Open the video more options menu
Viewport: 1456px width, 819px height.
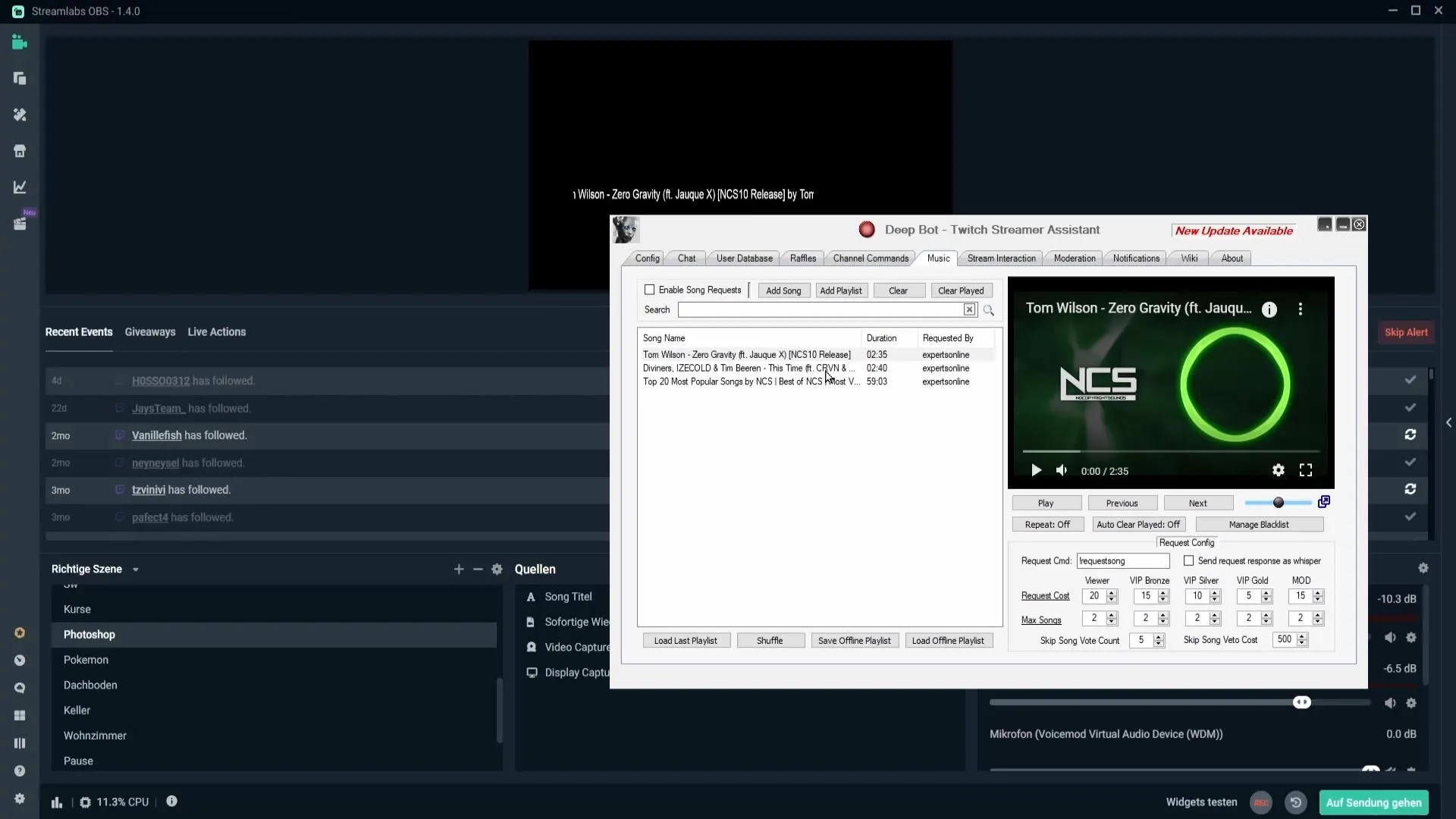[1301, 309]
